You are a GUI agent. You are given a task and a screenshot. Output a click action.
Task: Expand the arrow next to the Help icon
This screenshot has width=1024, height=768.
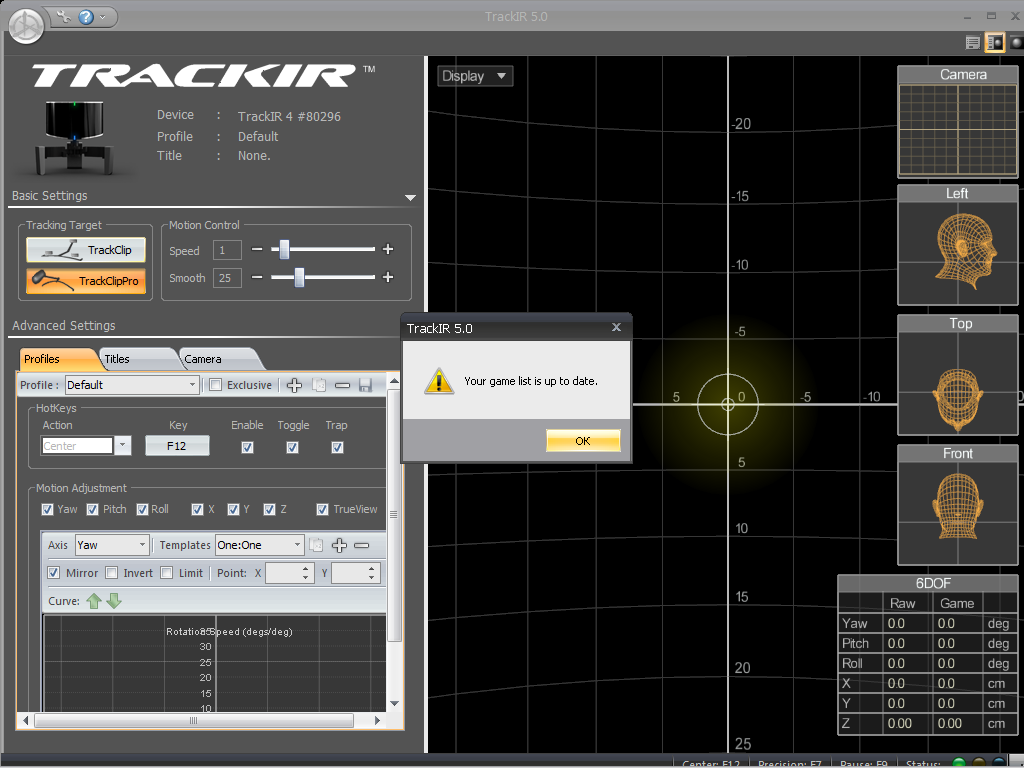point(103,17)
